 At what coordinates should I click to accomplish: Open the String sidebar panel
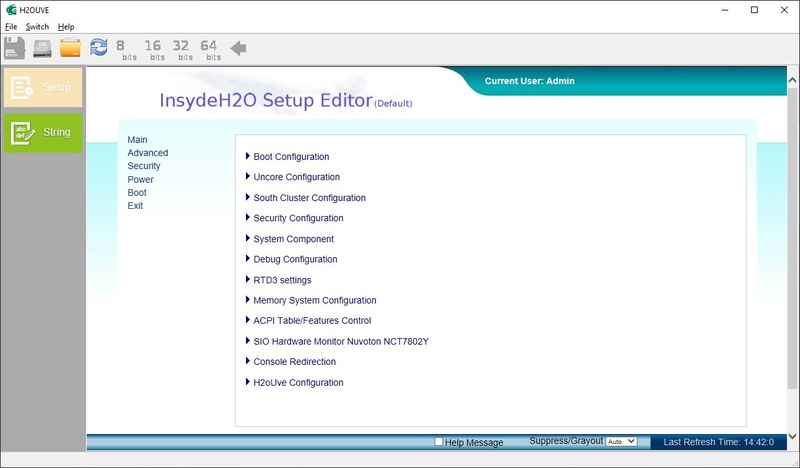43,133
